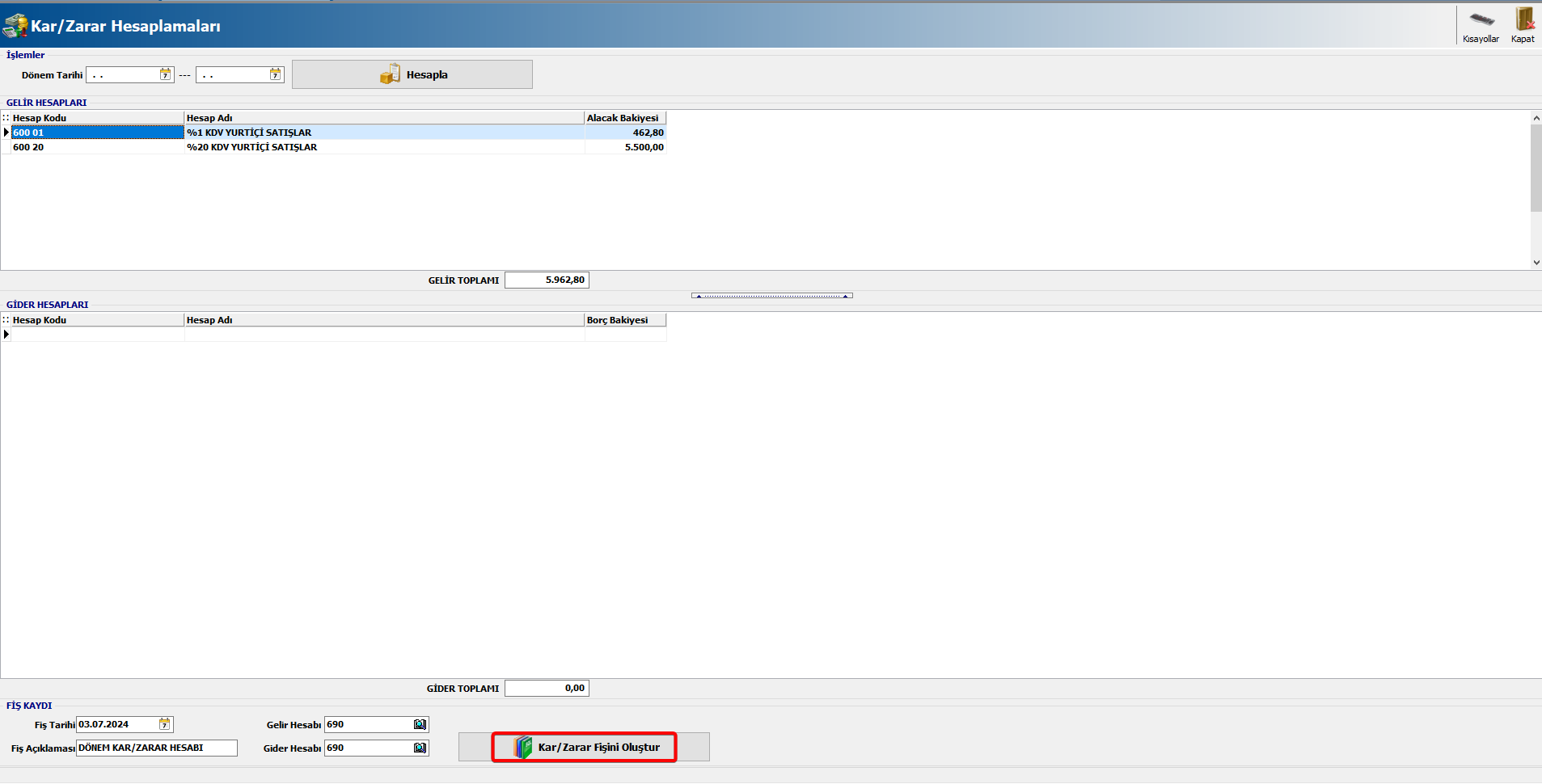Click Gelir table Hesap Adı header
This screenshot has width=1542, height=784.
pyautogui.click(x=384, y=118)
